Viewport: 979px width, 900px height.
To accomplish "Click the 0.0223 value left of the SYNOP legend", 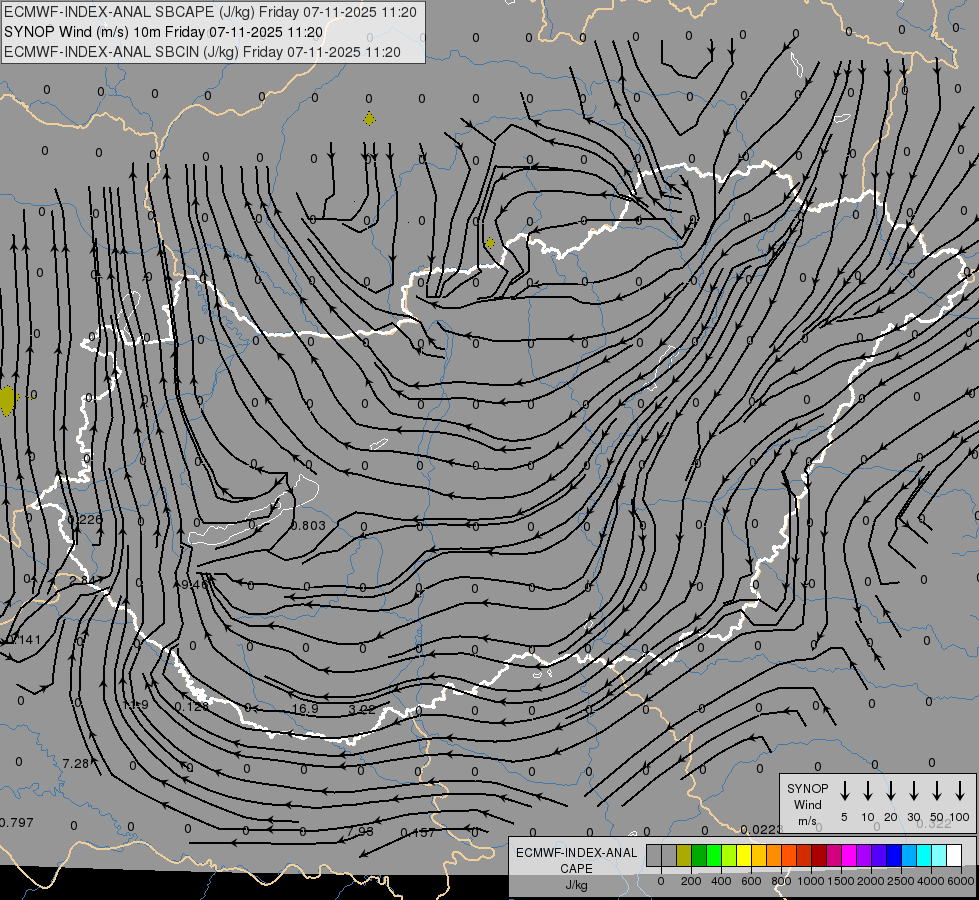I will coord(761,829).
